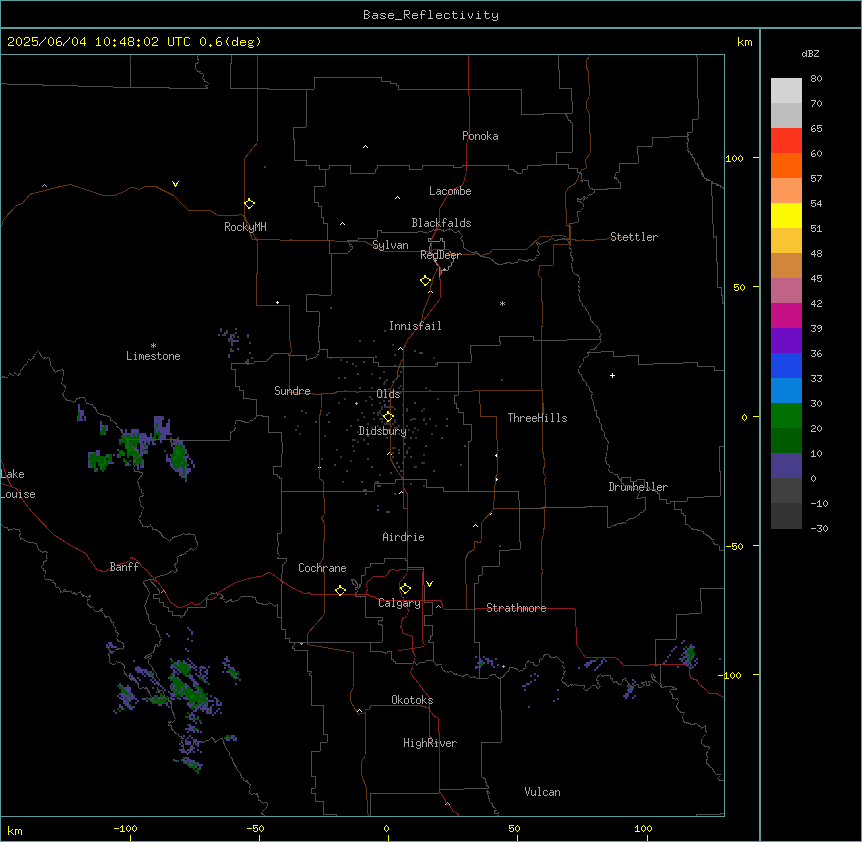The image size is (862, 842).
Task: Click the small green echo at far right near -100
Action: (689, 656)
